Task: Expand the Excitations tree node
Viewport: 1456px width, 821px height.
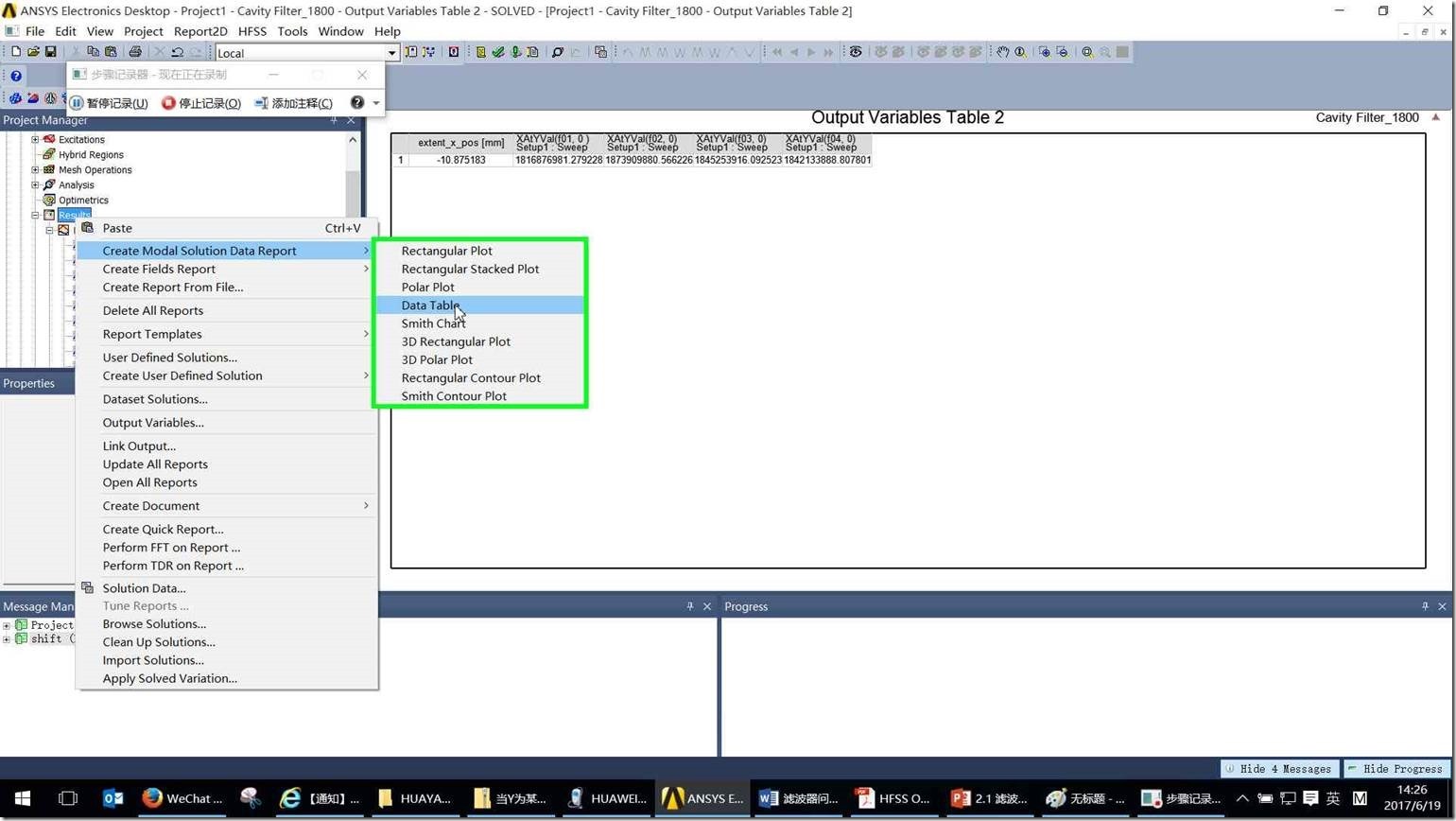Action: [x=35, y=139]
